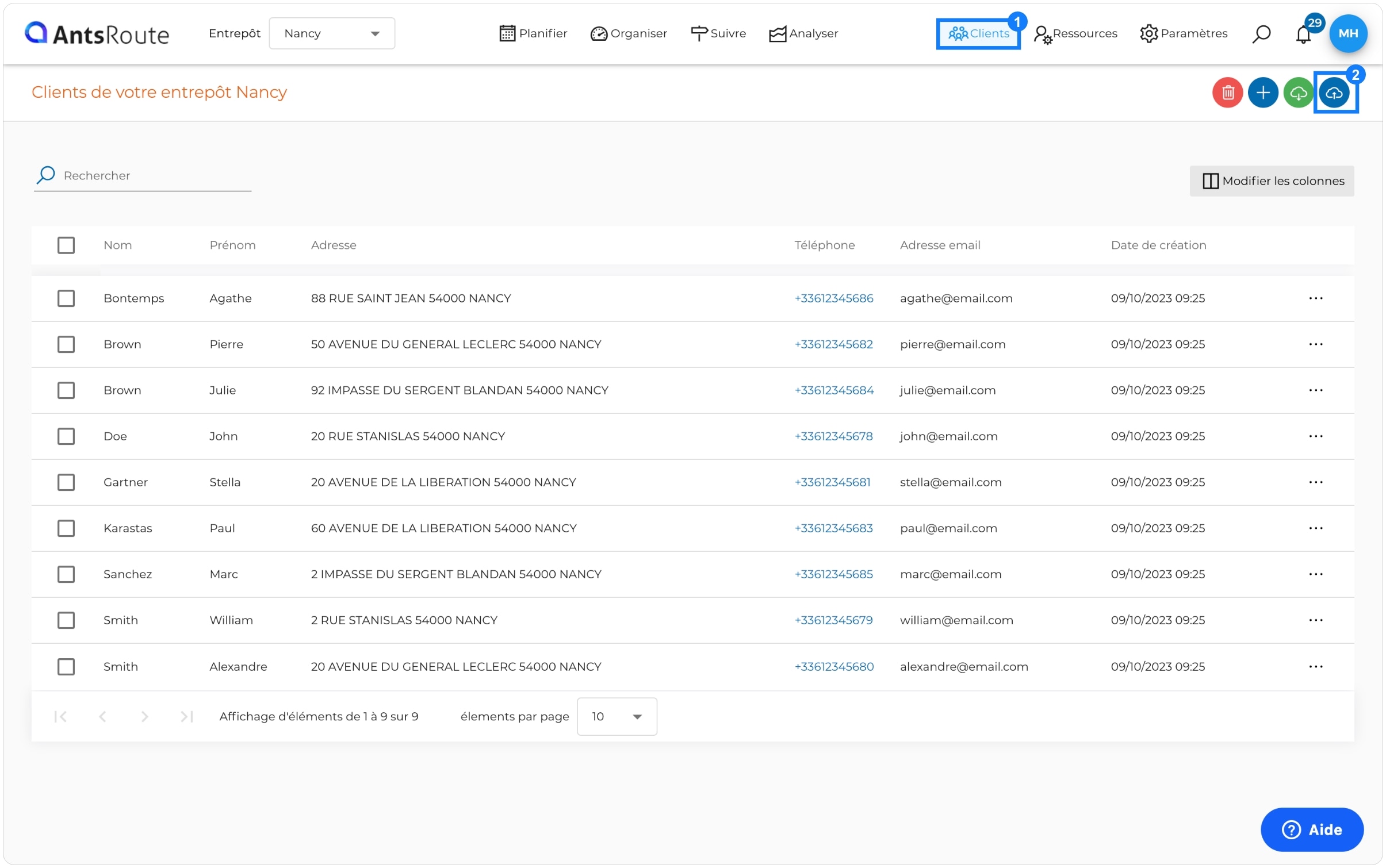Click phone number link +33612345682
The height and width of the screenshot is (868, 1386).
coord(833,344)
